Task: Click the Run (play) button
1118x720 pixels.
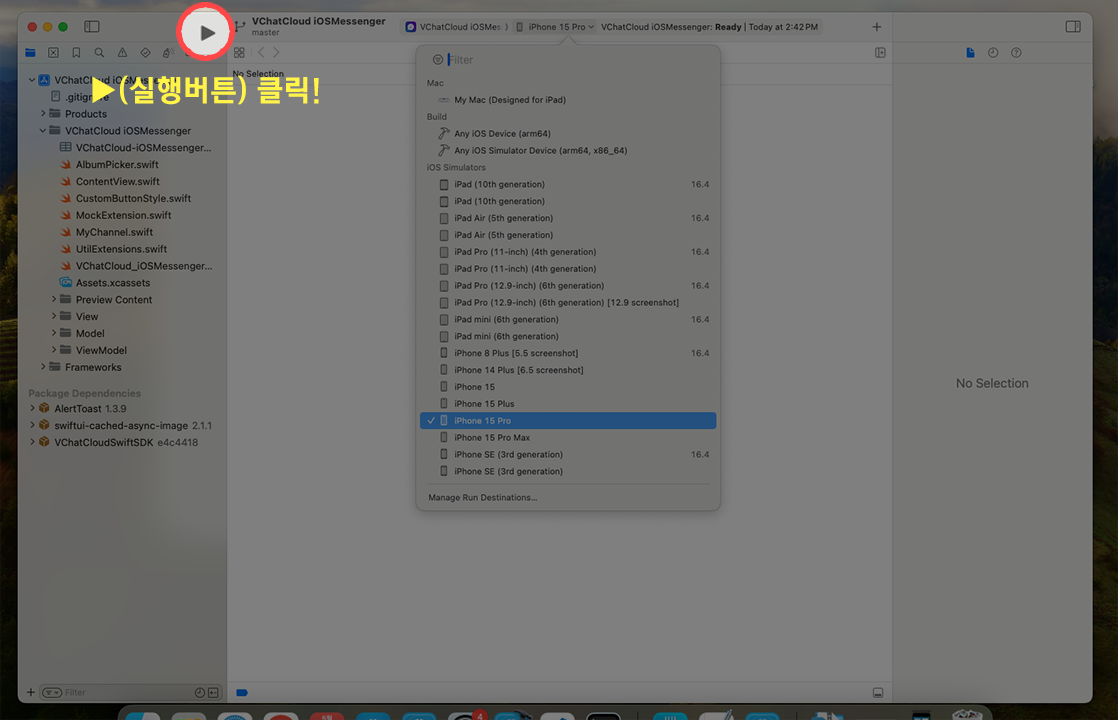Action: tap(206, 33)
